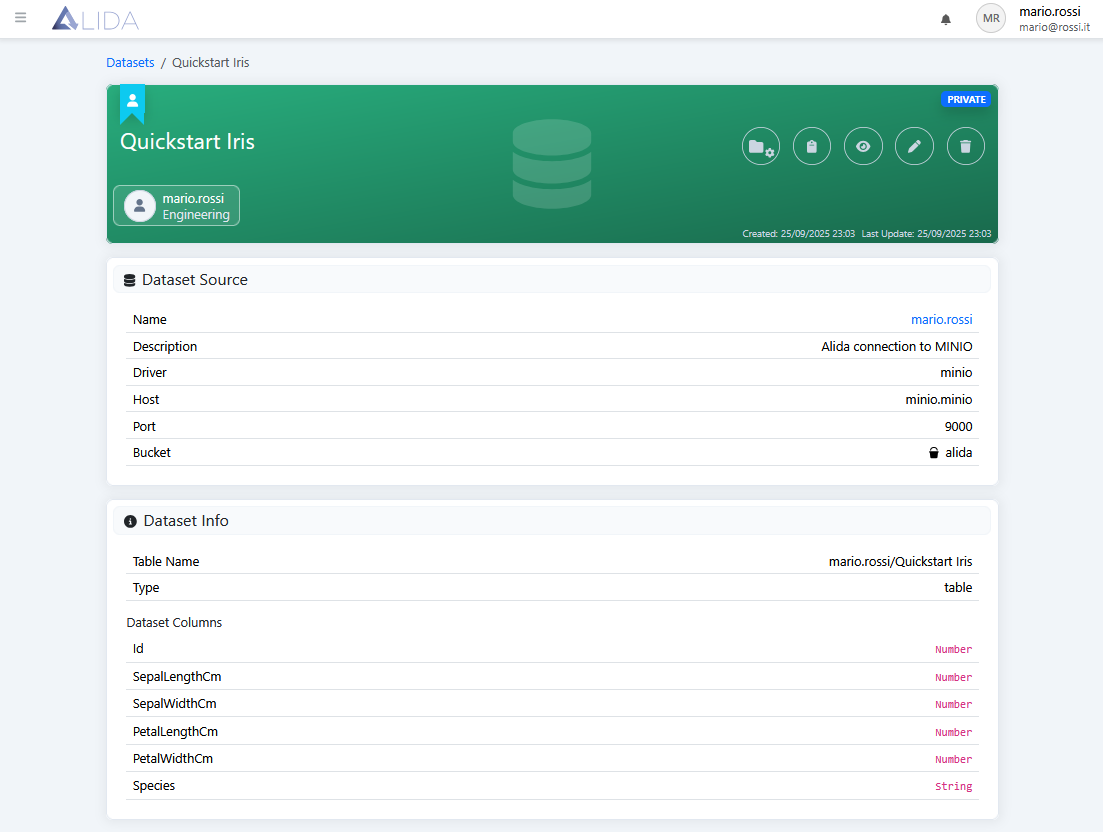The height and width of the screenshot is (832, 1103).
Task: Click the PetalLengthCm column name
Action: [x=175, y=732]
